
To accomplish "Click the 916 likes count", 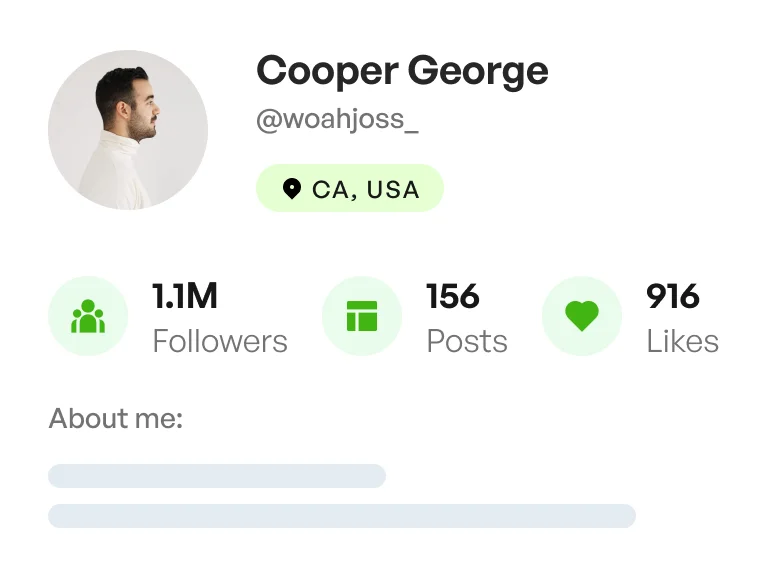I will [673, 297].
